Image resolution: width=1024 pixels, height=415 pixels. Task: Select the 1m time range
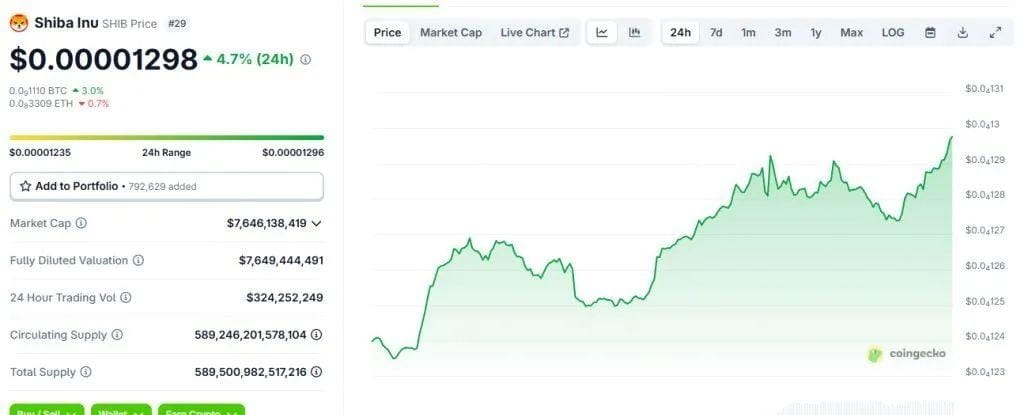pos(748,33)
